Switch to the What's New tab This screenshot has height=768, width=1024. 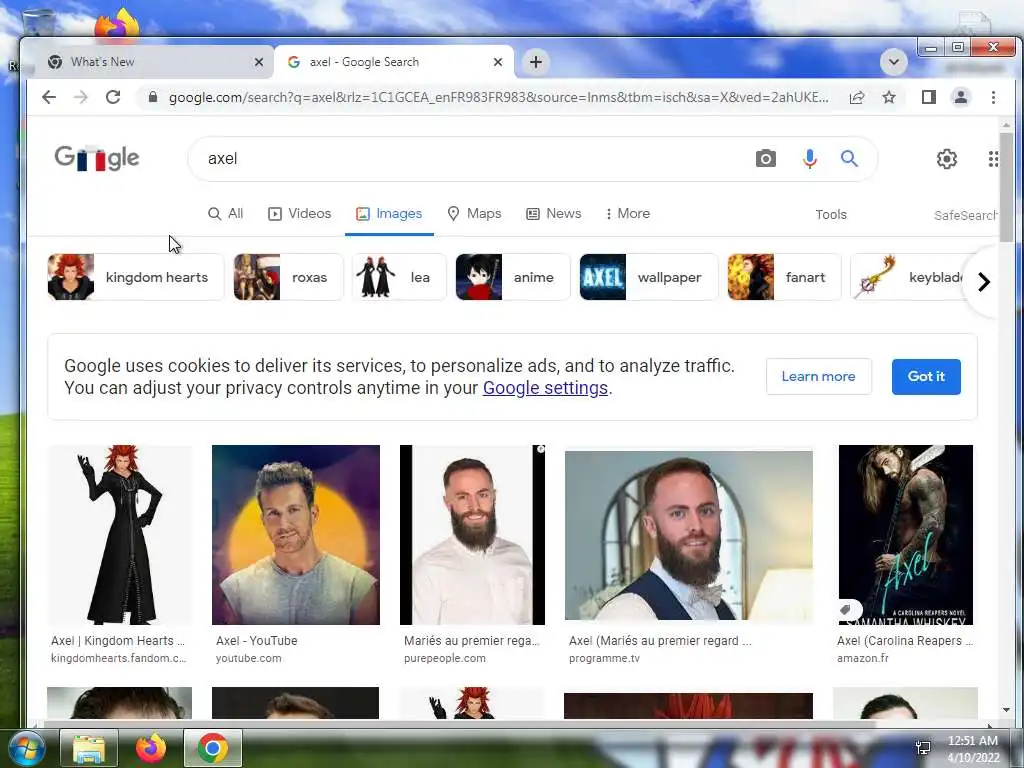click(150, 62)
